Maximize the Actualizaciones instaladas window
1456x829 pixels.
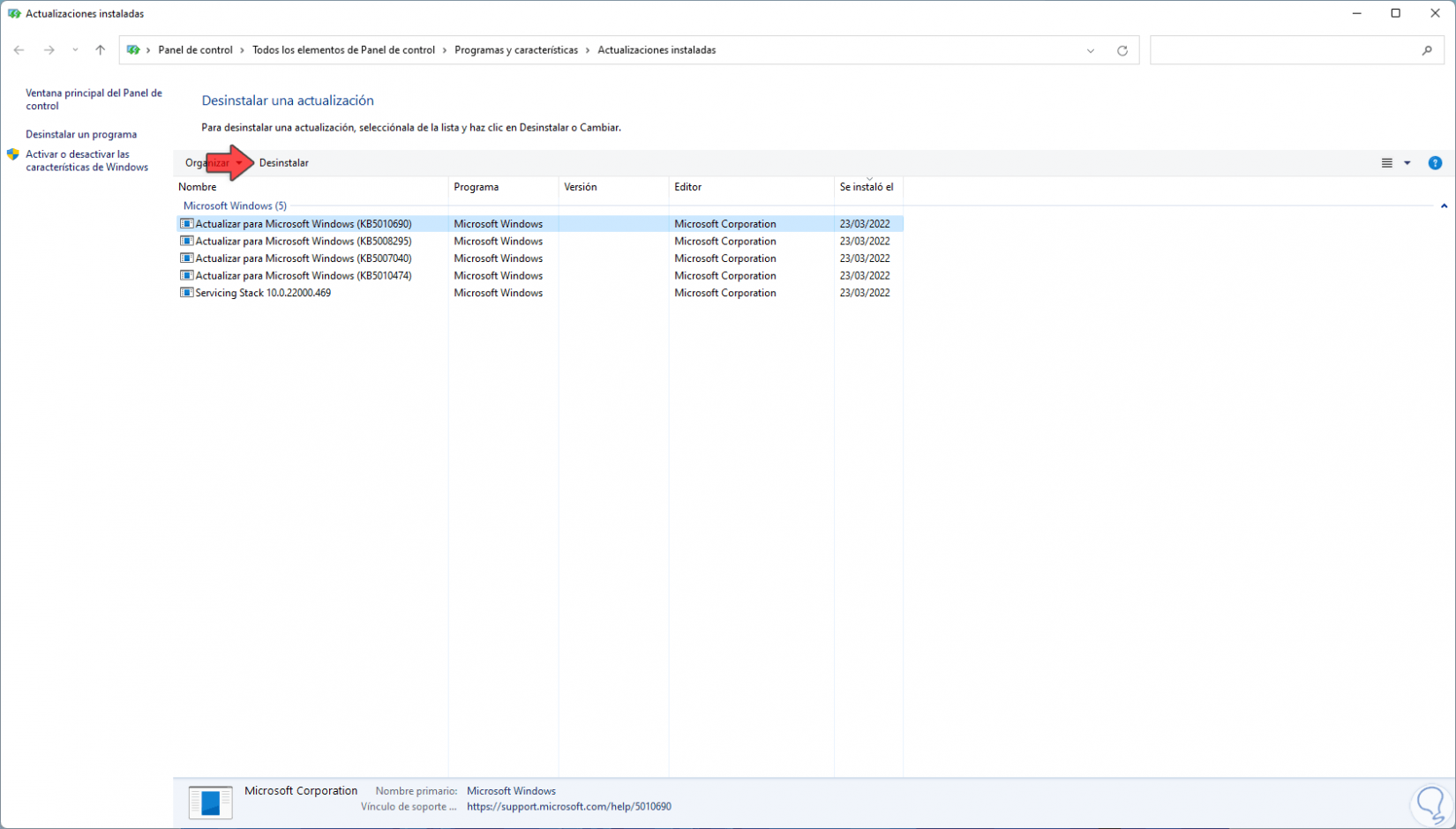pos(1396,13)
